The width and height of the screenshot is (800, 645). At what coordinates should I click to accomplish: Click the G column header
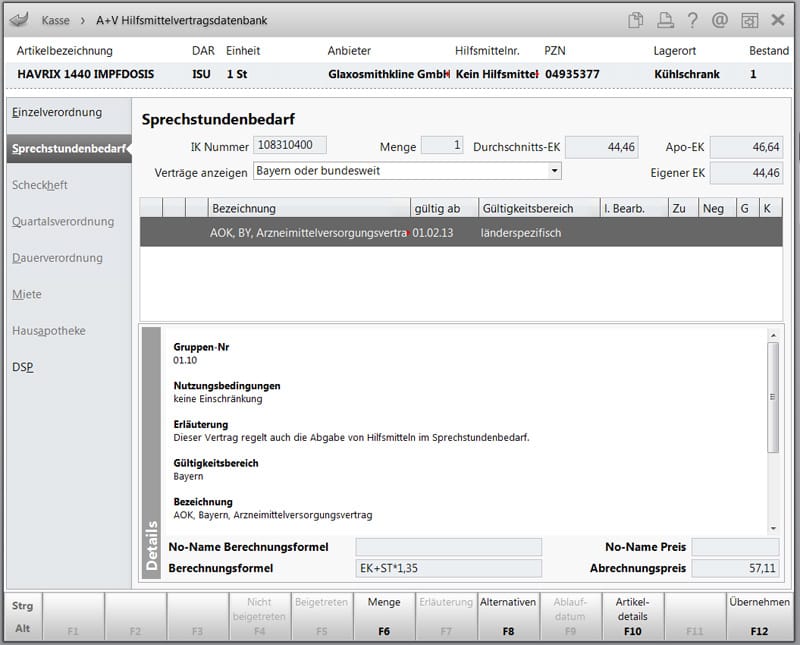pos(747,208)
